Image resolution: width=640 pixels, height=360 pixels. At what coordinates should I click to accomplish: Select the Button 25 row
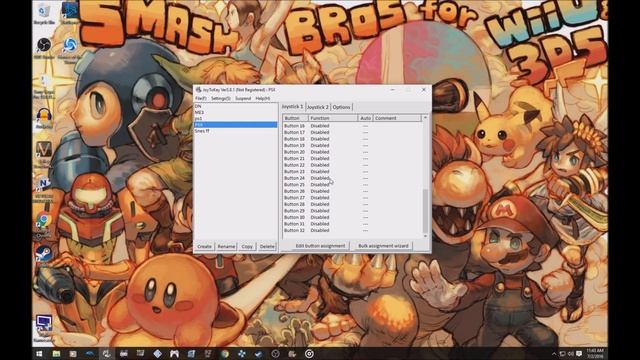pos(352,184)
